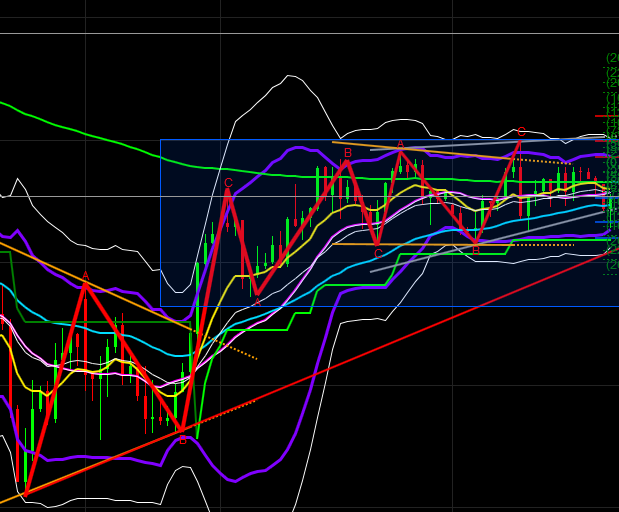This screenshot has width=619, height=512.
Task: Click the C label beneath the trough on the orange support line
Action: tap(378, 254)
